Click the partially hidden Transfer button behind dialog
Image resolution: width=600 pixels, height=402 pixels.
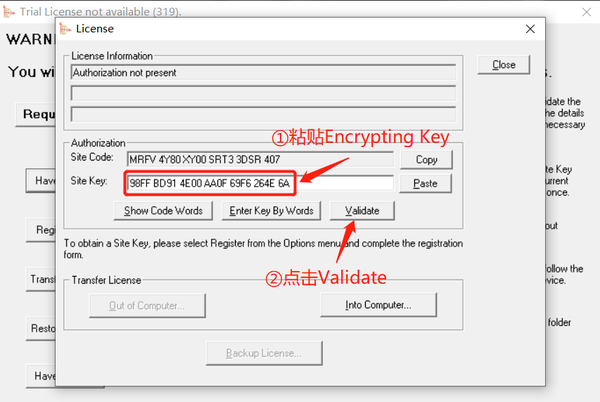pyautogui.click(x=41, y=280)
